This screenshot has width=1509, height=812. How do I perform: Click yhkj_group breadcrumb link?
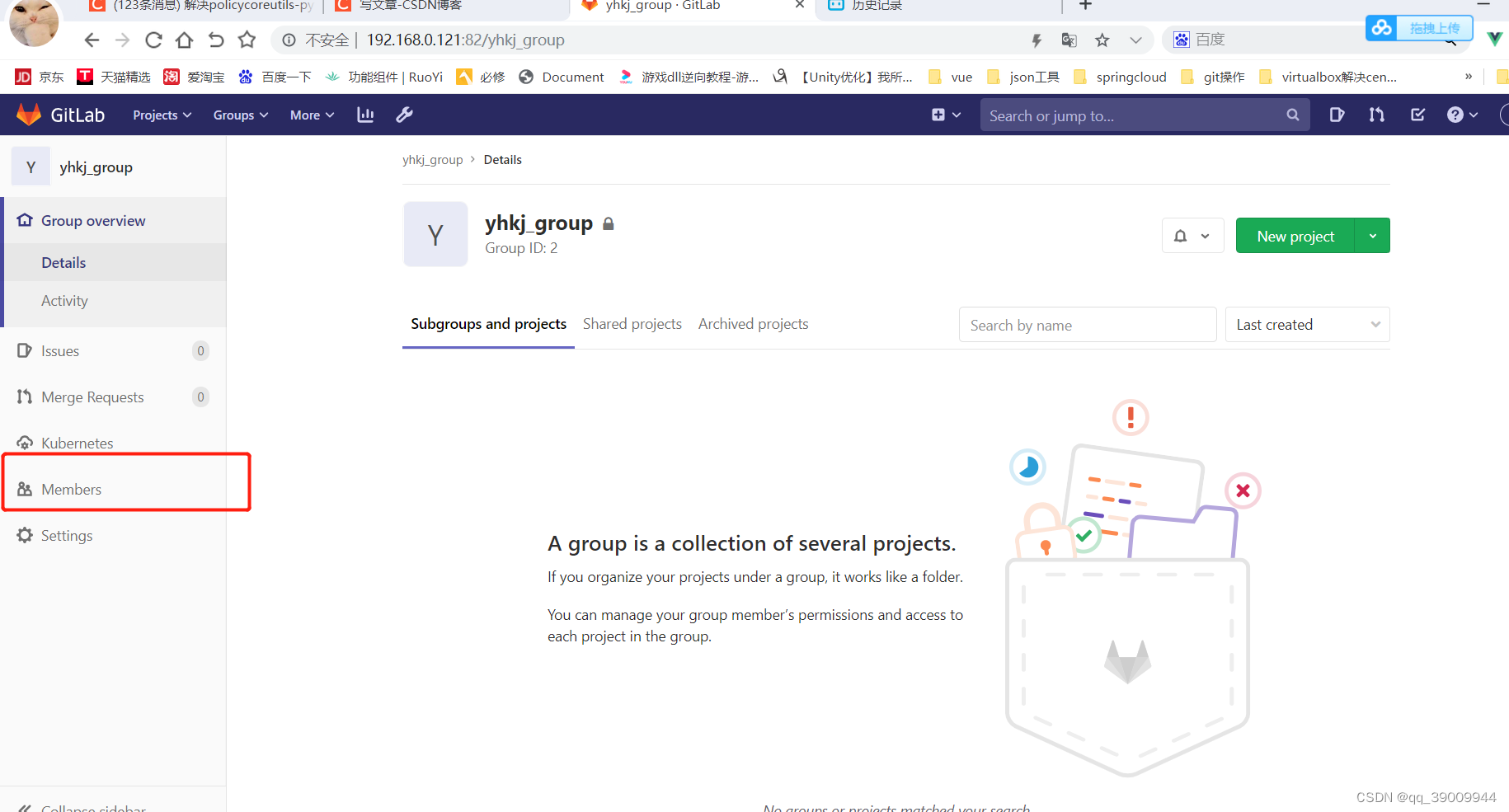tap(432, 159)
